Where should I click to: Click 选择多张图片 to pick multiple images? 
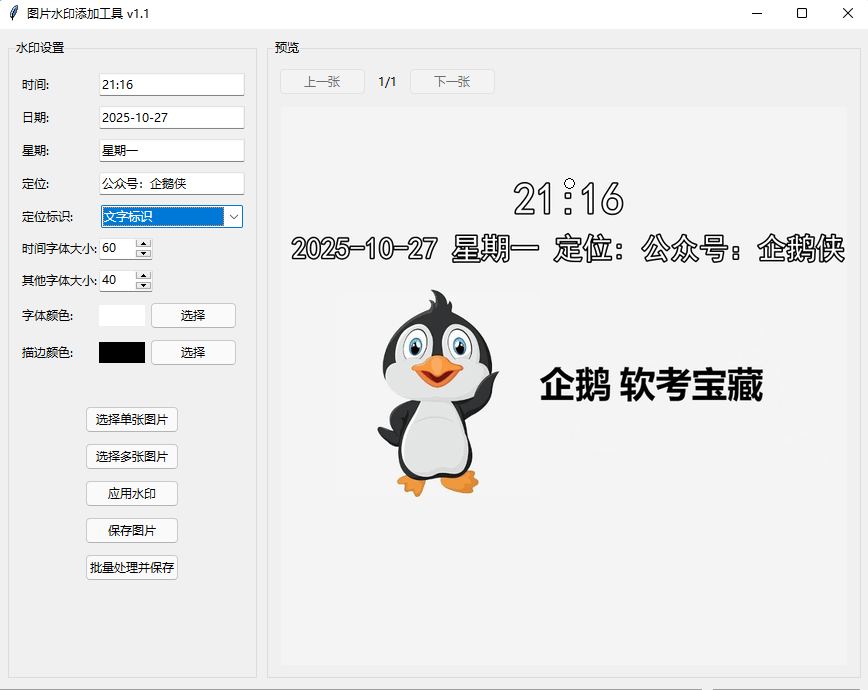click(131, 456)
